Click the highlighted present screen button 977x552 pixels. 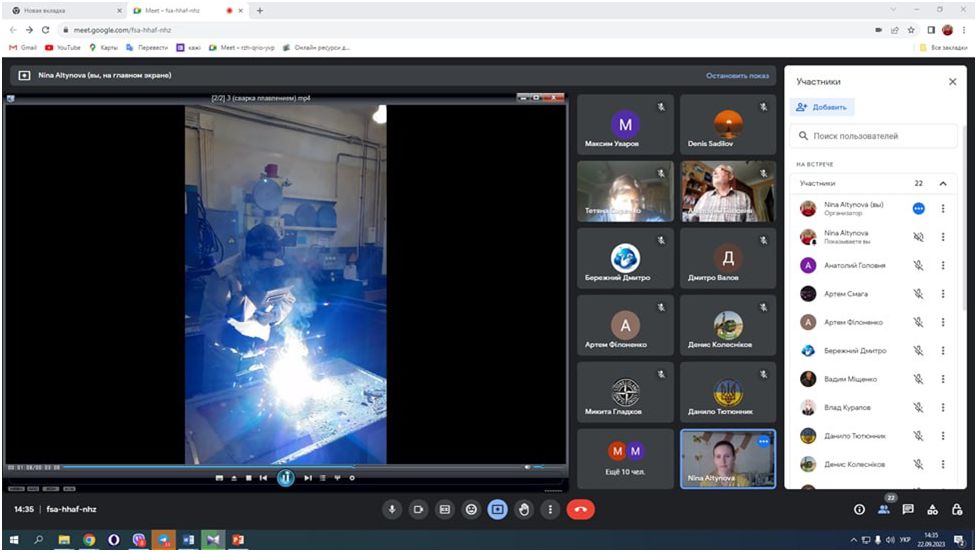pyautogui.click(x=497, y=510)
